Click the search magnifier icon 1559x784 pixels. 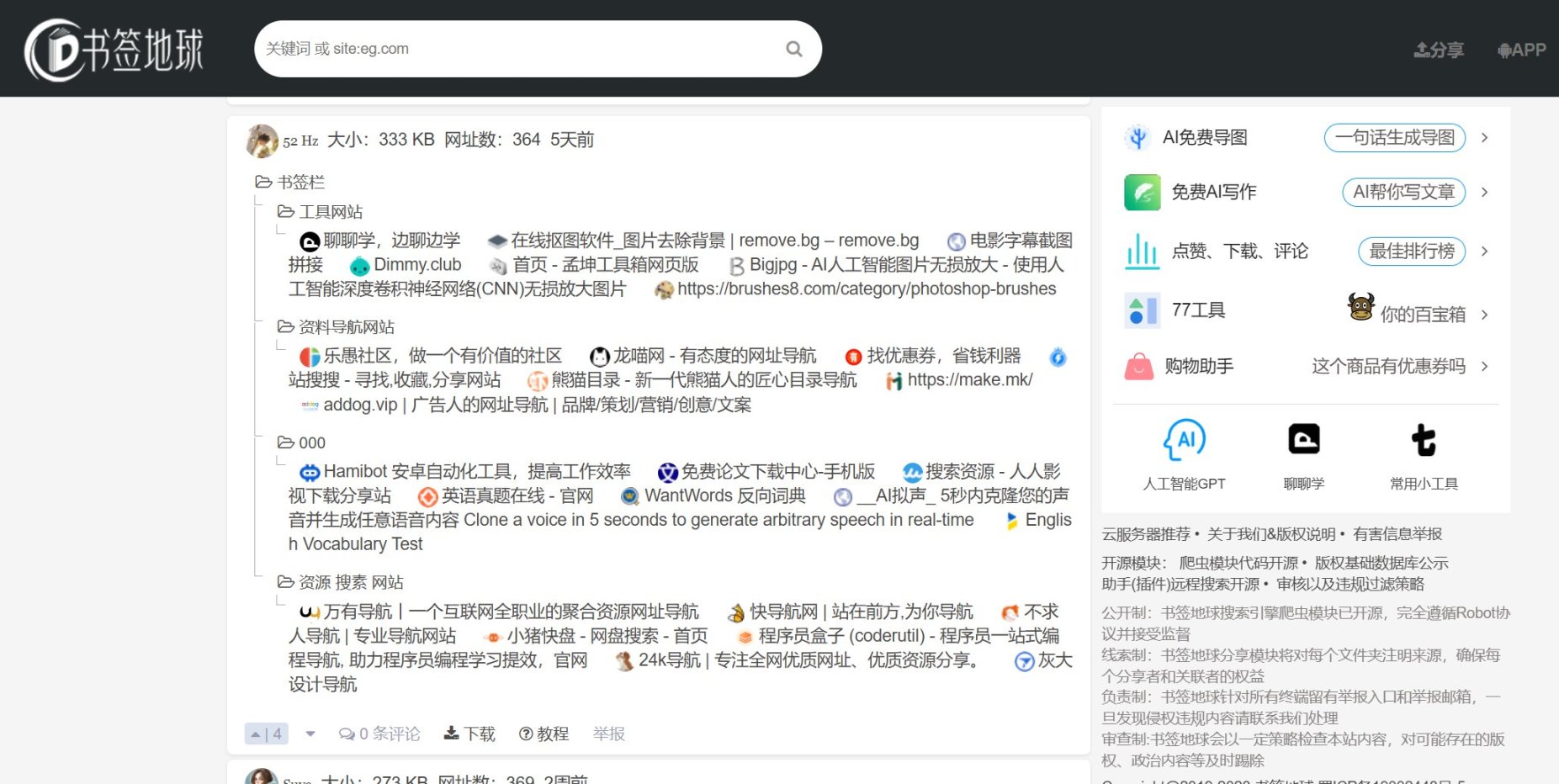793,49
